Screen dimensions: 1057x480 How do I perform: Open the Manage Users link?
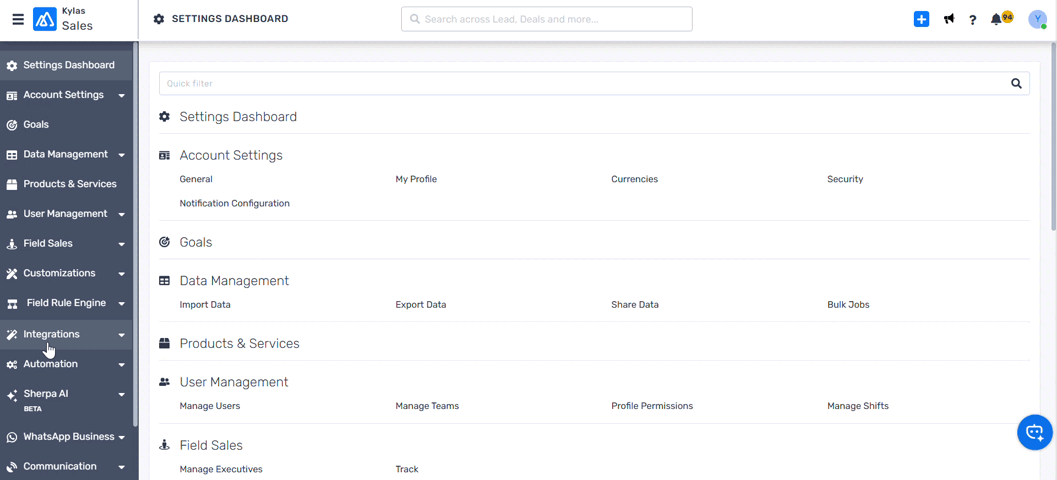coord(209,406)
